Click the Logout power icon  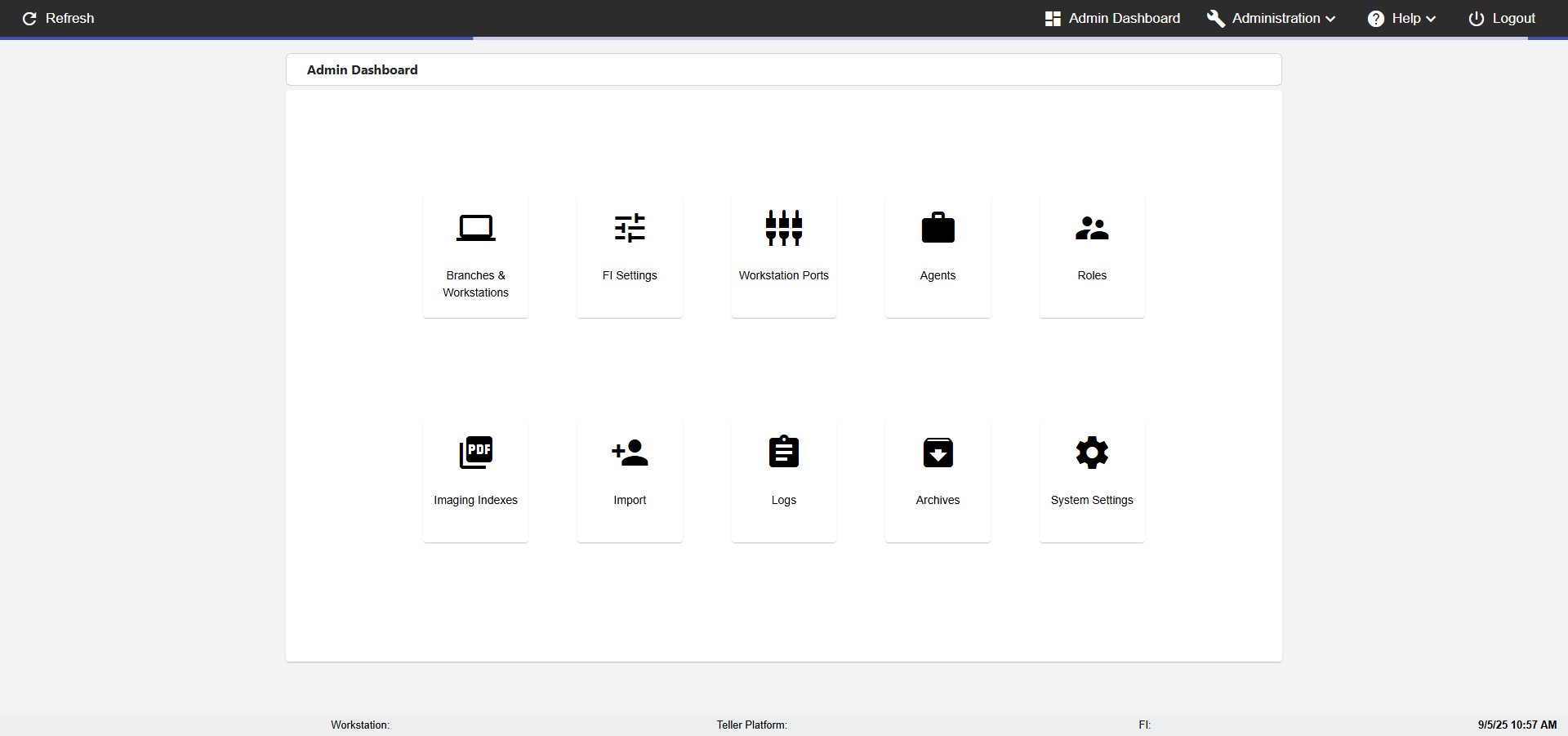coord(1477,18)
